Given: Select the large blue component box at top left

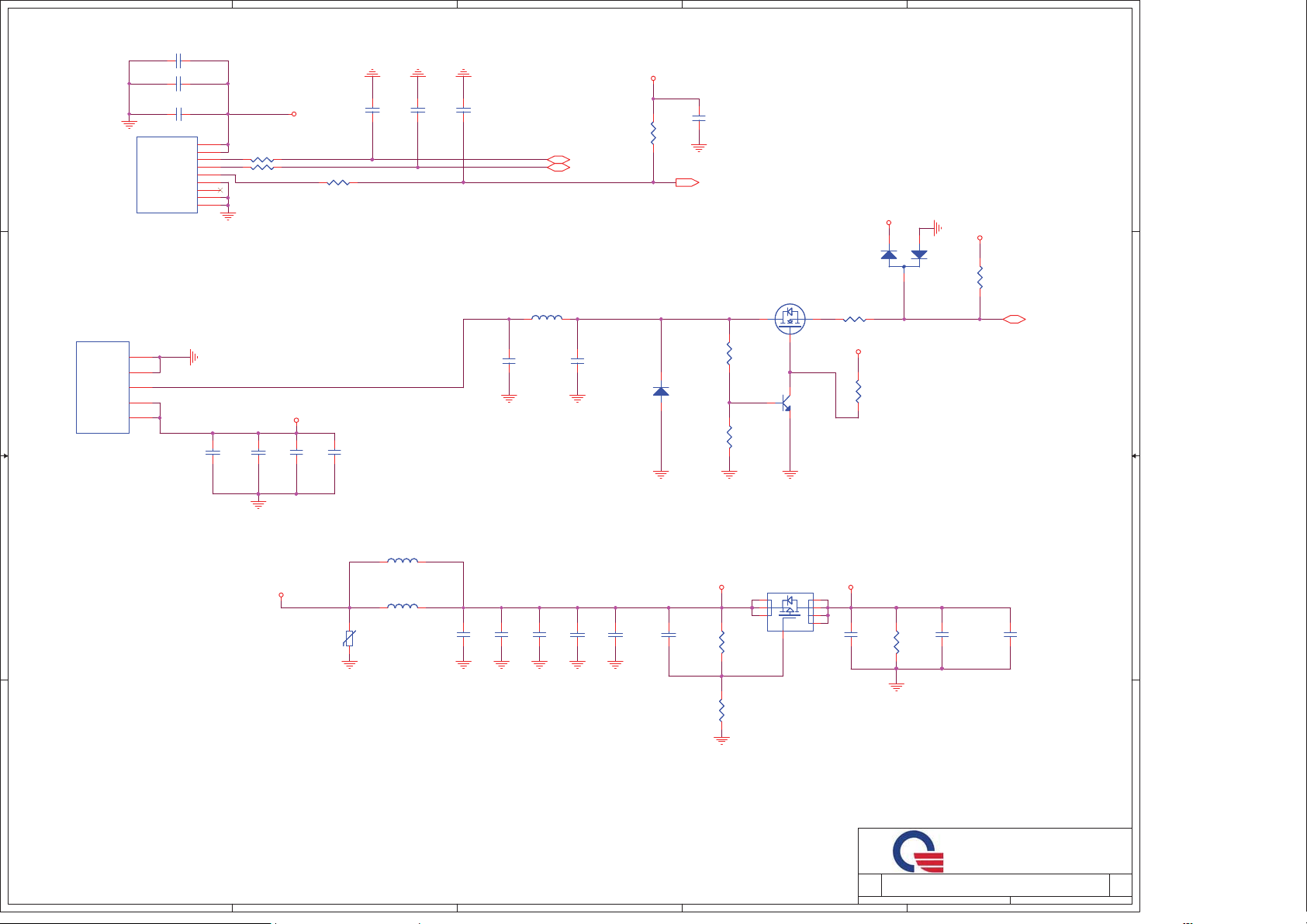Looking at the screenshot, I should 167,175.
